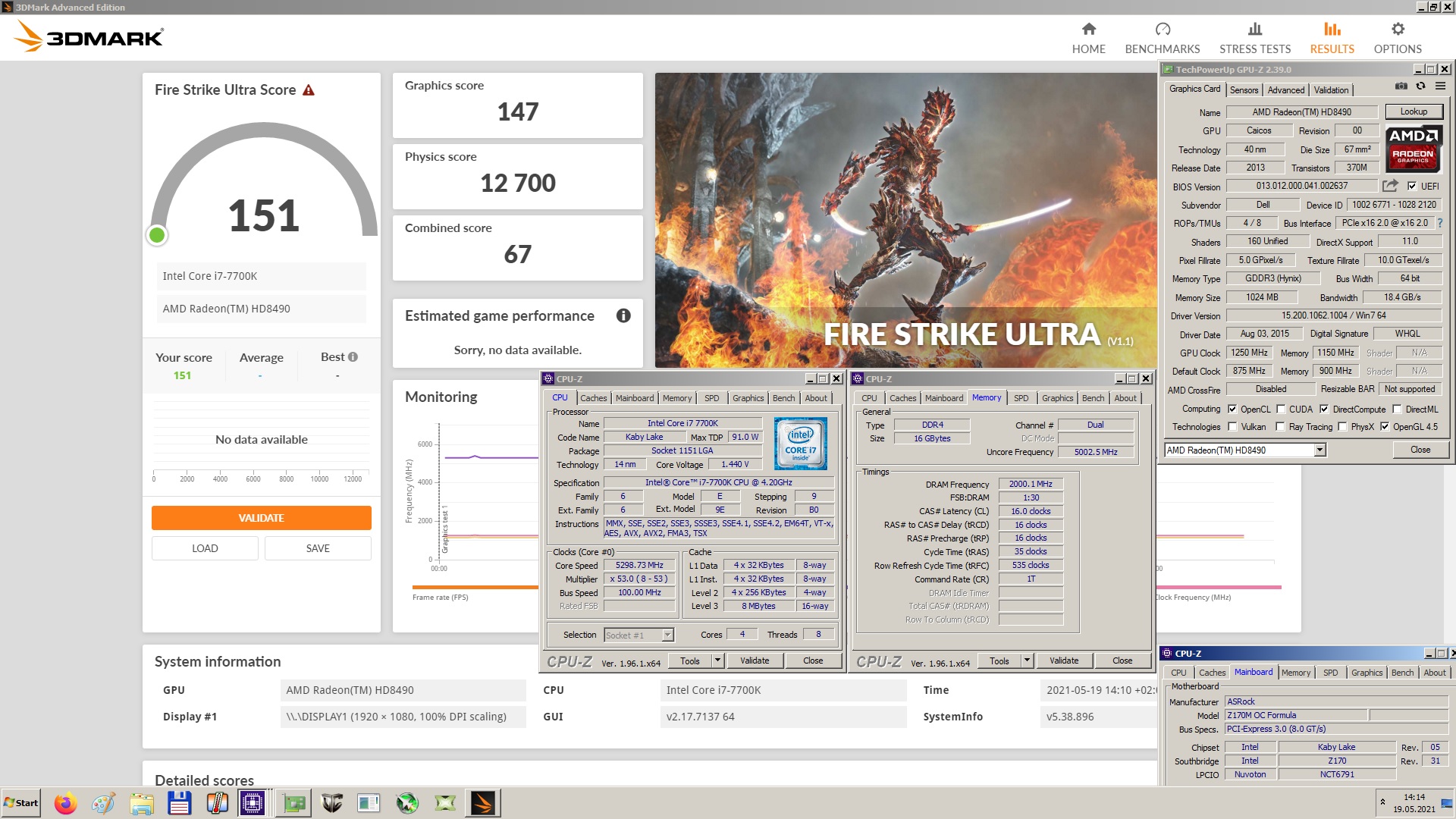Image resolution: width=1456 pixels, height=819 pixels.
Task: Open the STRESS TESTS section in 3DMark
Action: point(1254,38)
